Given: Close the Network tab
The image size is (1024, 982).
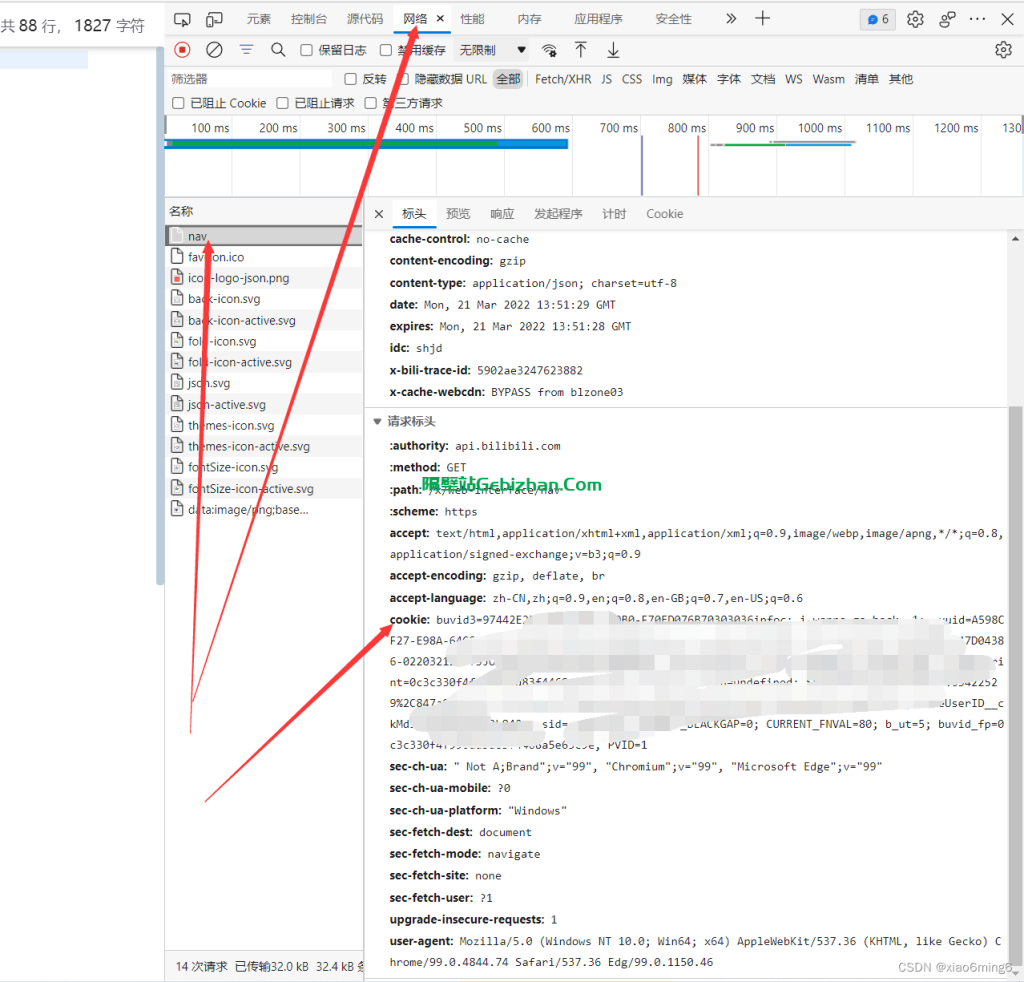Looking at the screenshot, I should coord(440,18).
